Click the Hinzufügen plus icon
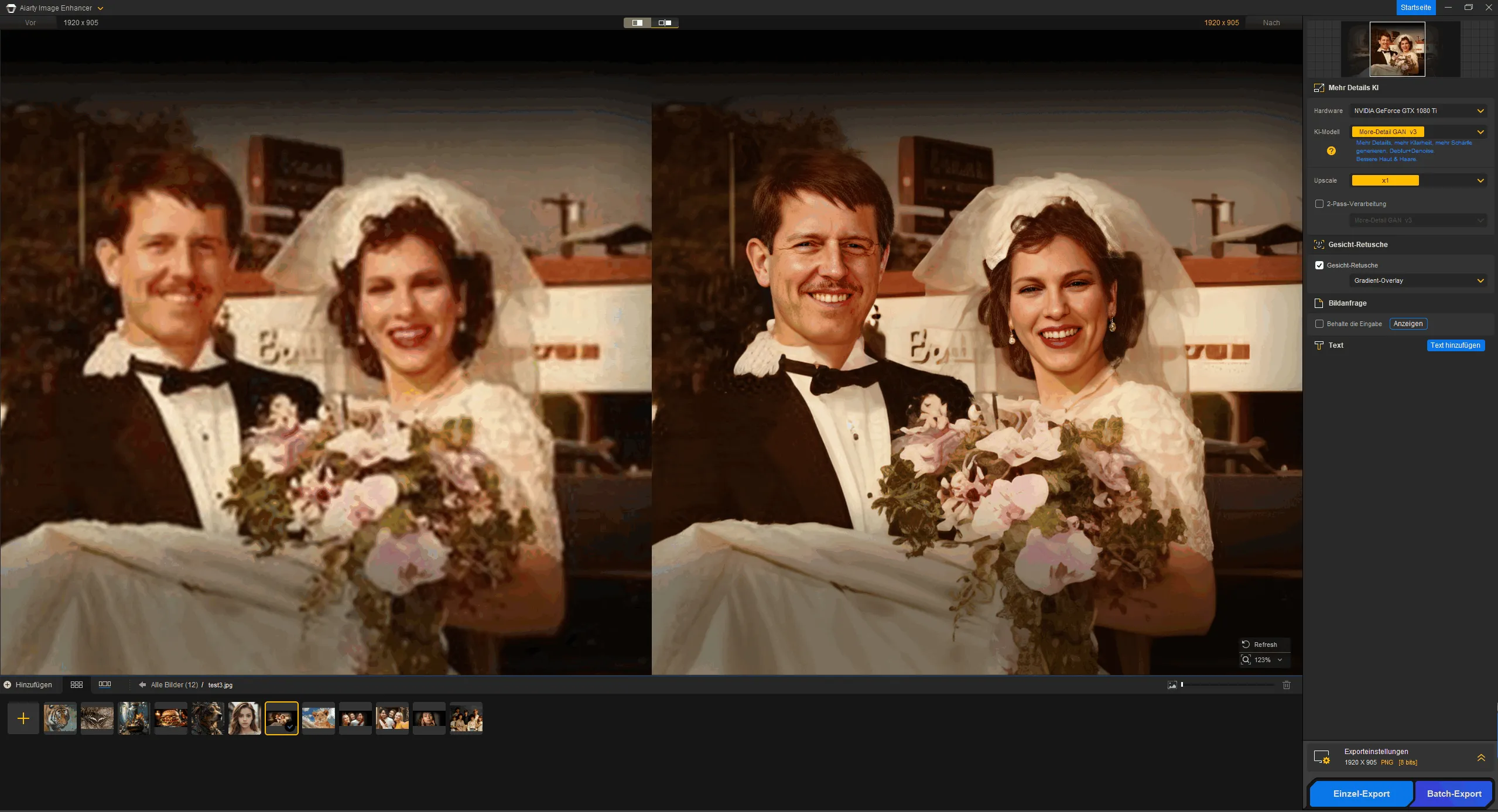The width and height of the screenshot is (1498, 812). click(8, 685)
